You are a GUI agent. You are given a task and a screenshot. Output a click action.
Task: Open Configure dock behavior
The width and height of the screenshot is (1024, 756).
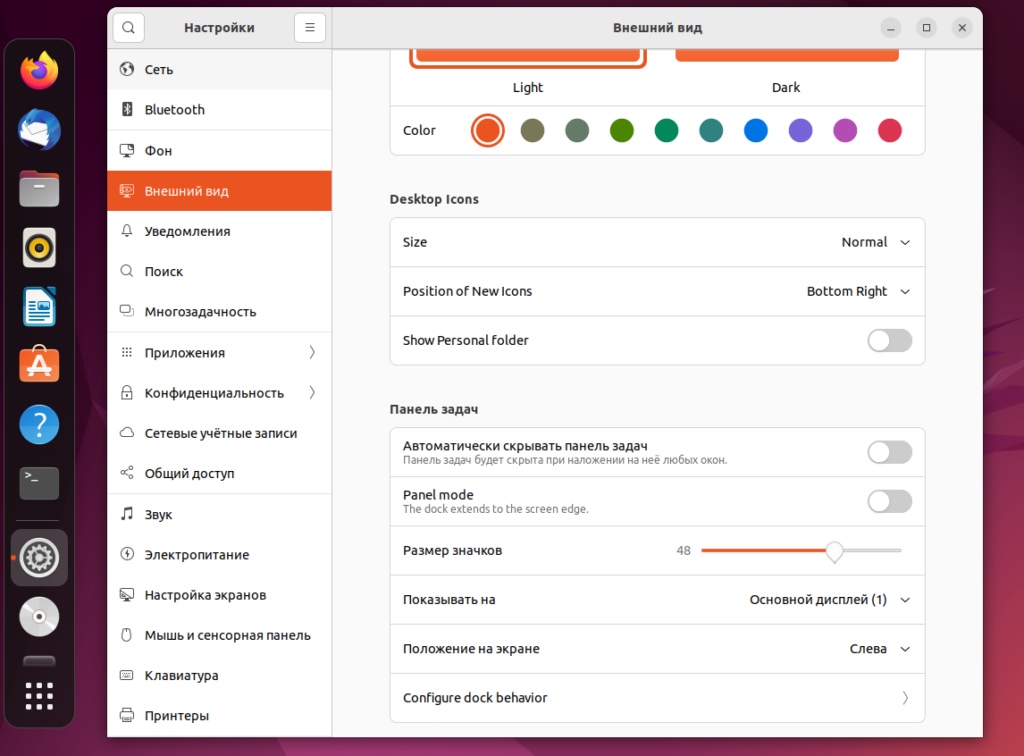656,698
